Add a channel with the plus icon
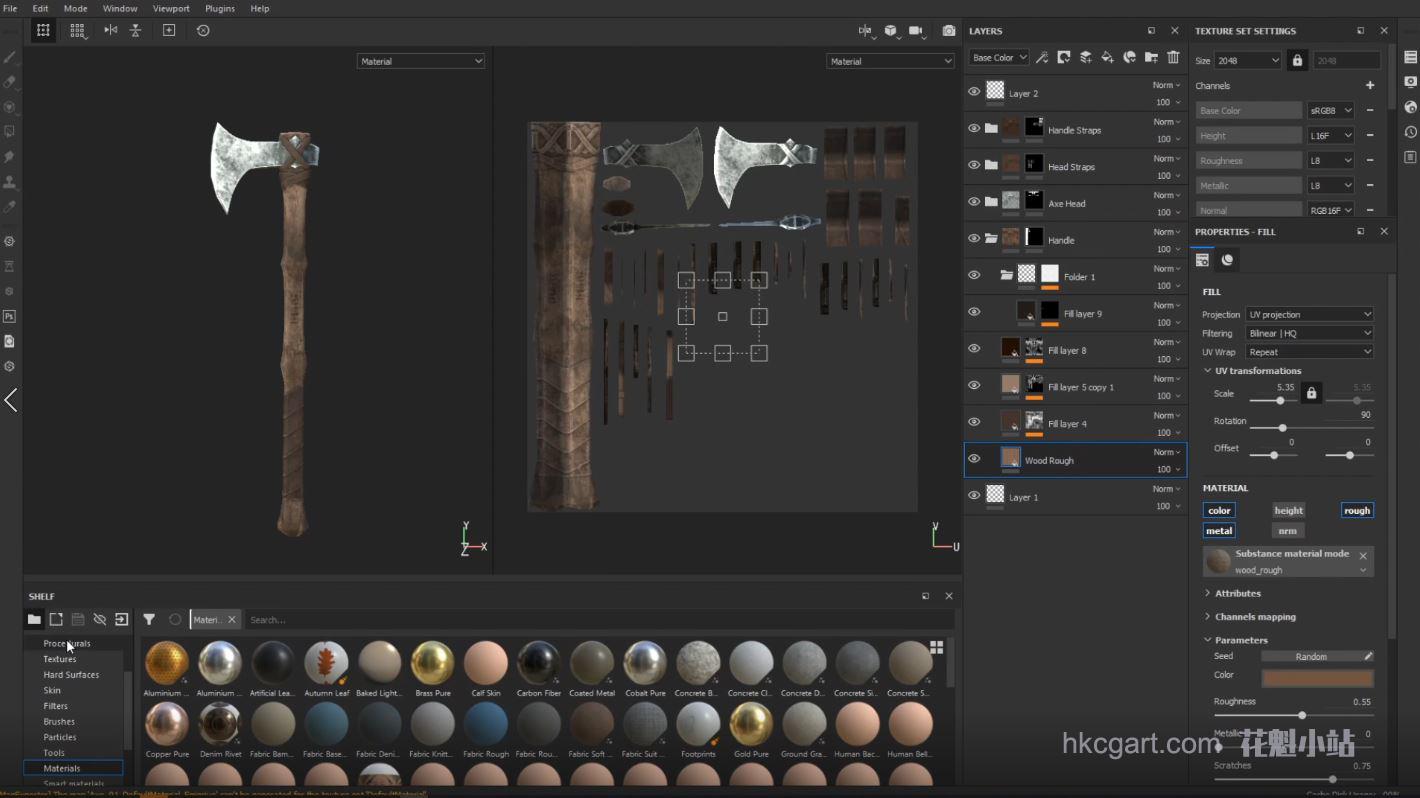 [1370, 86]
